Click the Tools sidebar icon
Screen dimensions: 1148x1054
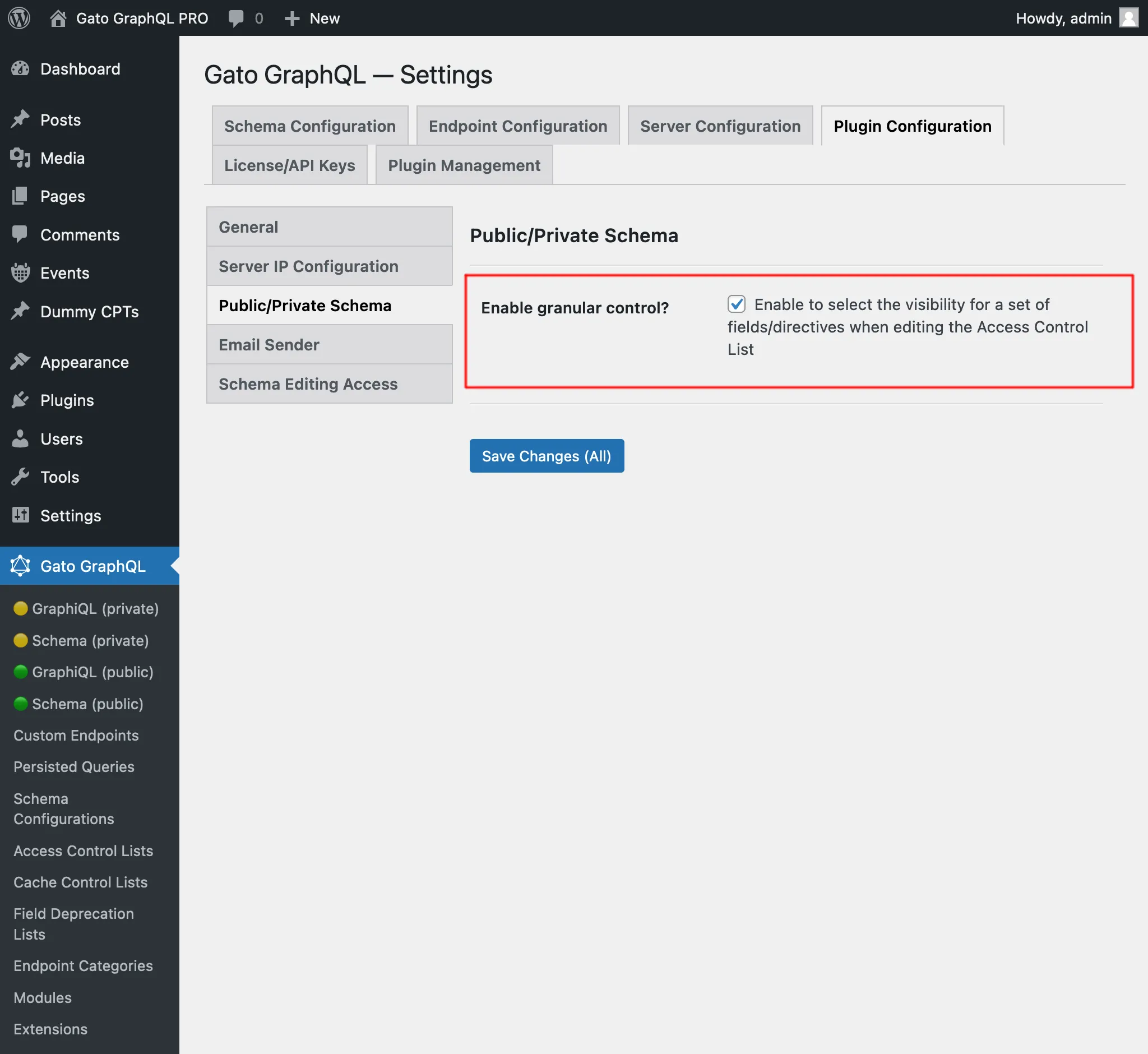(x=20, y=477)
